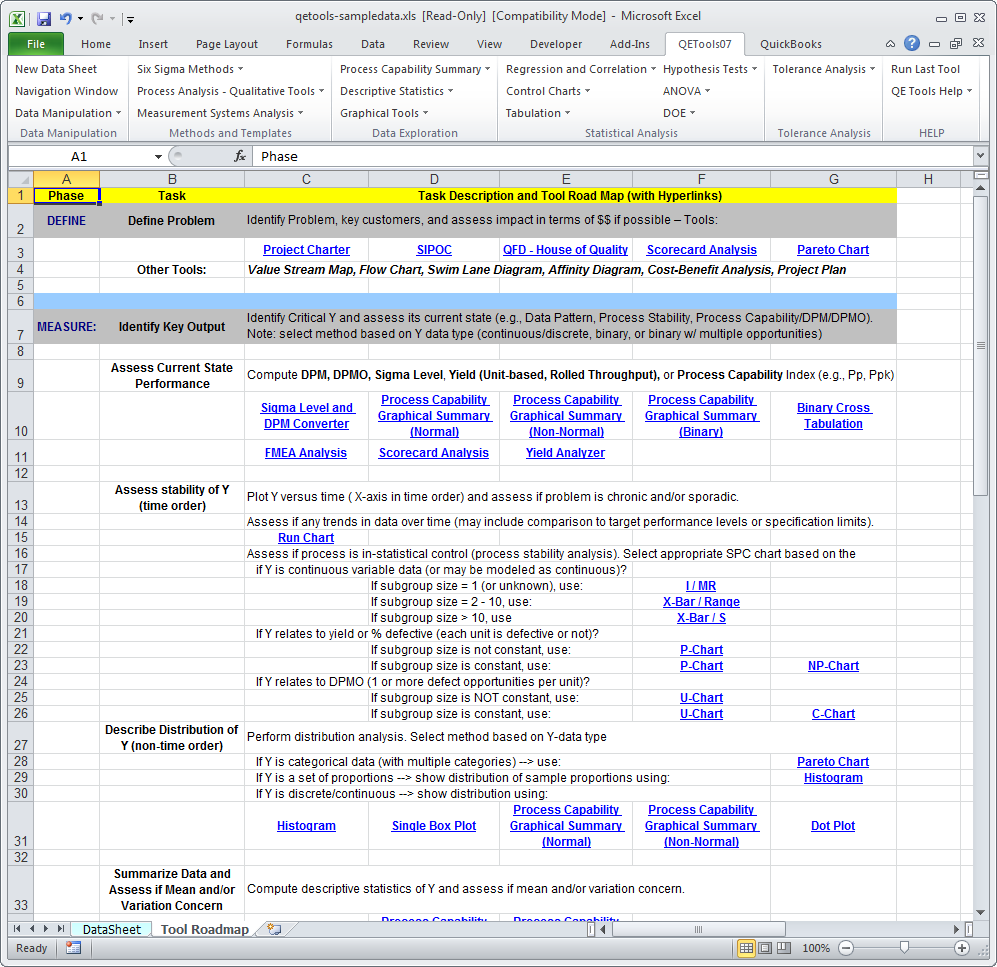This screenshot has width=997, height=967.
Task: Click Run Last Tool button
Action: (925, 69)
